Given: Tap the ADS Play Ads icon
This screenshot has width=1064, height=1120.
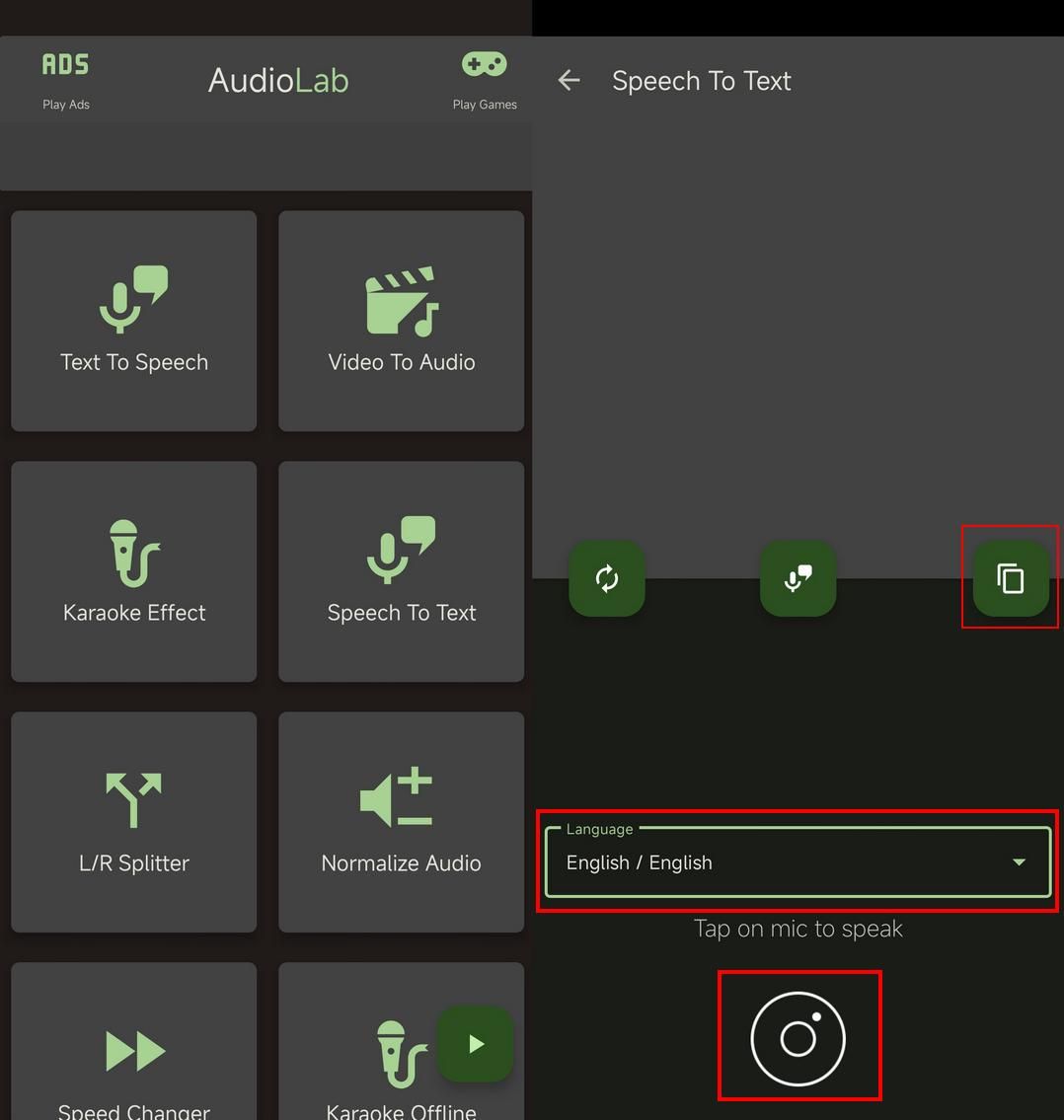Looking at the screenshot, I should (65, 64).
